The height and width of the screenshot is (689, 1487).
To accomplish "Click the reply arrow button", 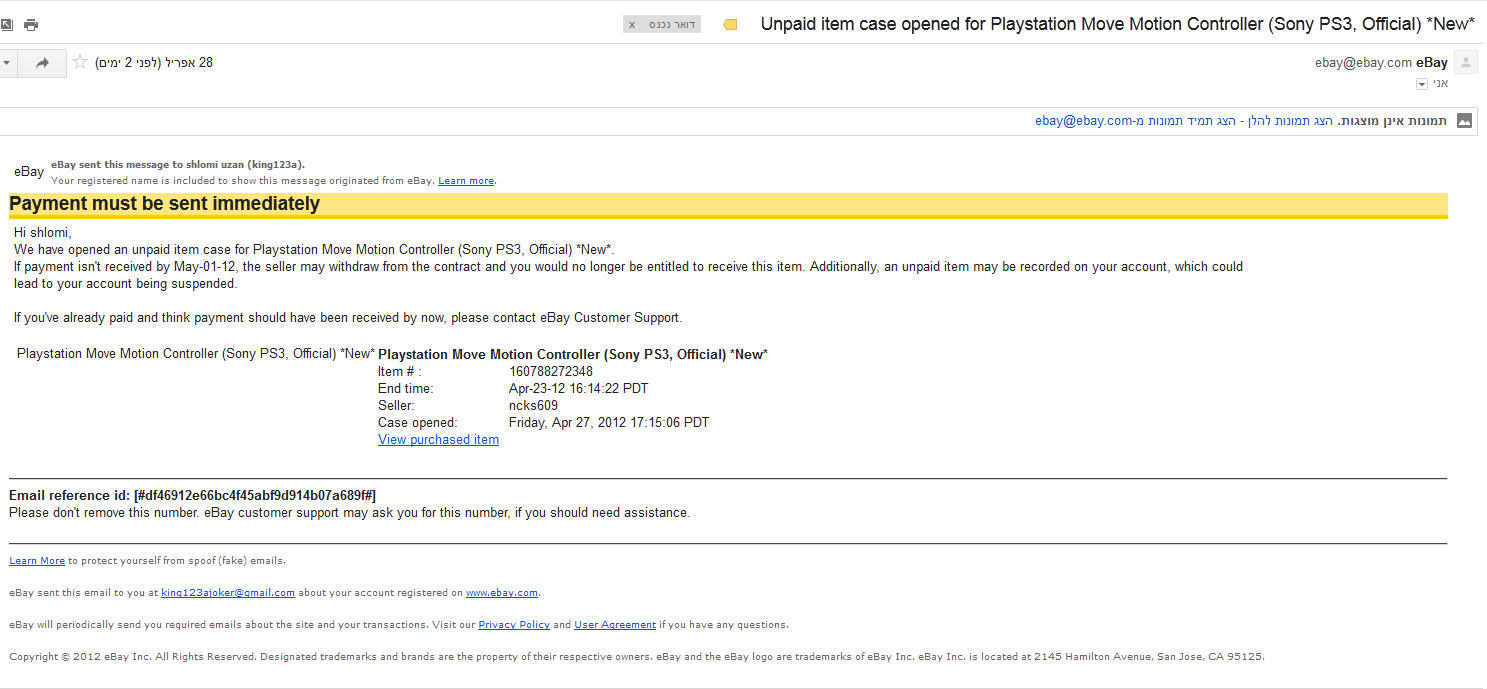I will pos(42,63).
